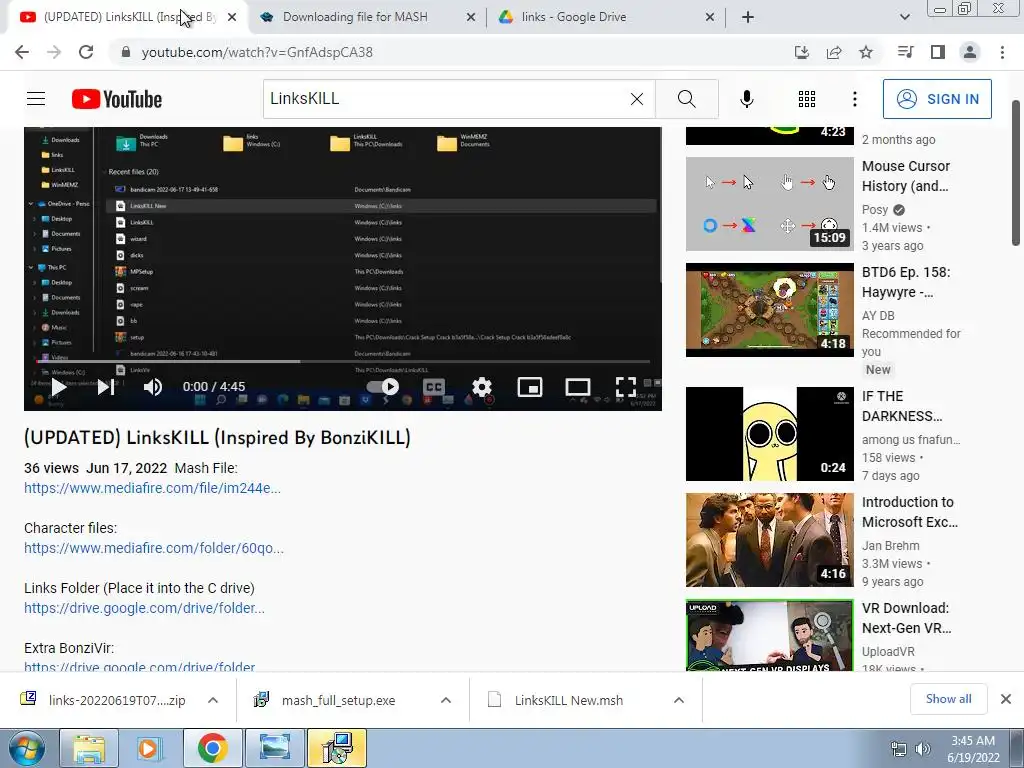Mute the video volume speaker
Viewport: 1024px width, 768px height.
(x=153, y=387)
